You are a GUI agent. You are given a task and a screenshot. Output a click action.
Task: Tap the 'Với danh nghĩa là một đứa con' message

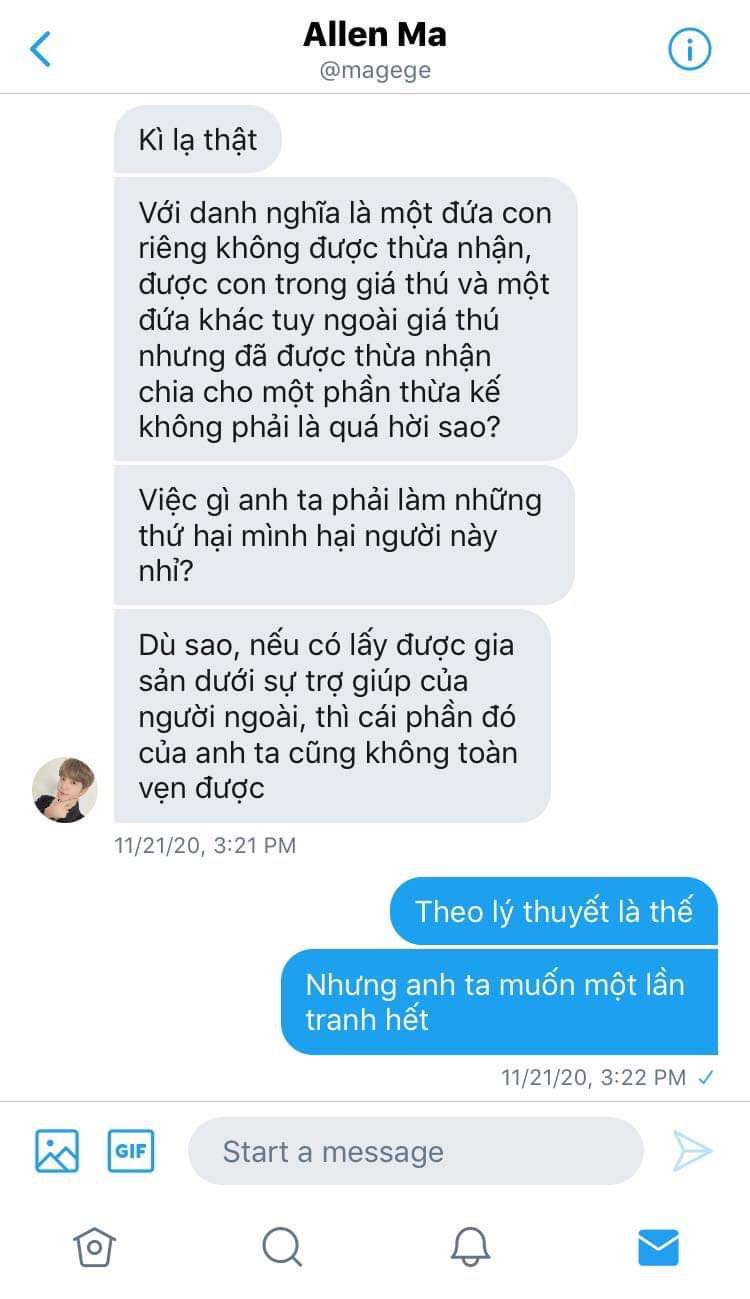coord(346,319)
